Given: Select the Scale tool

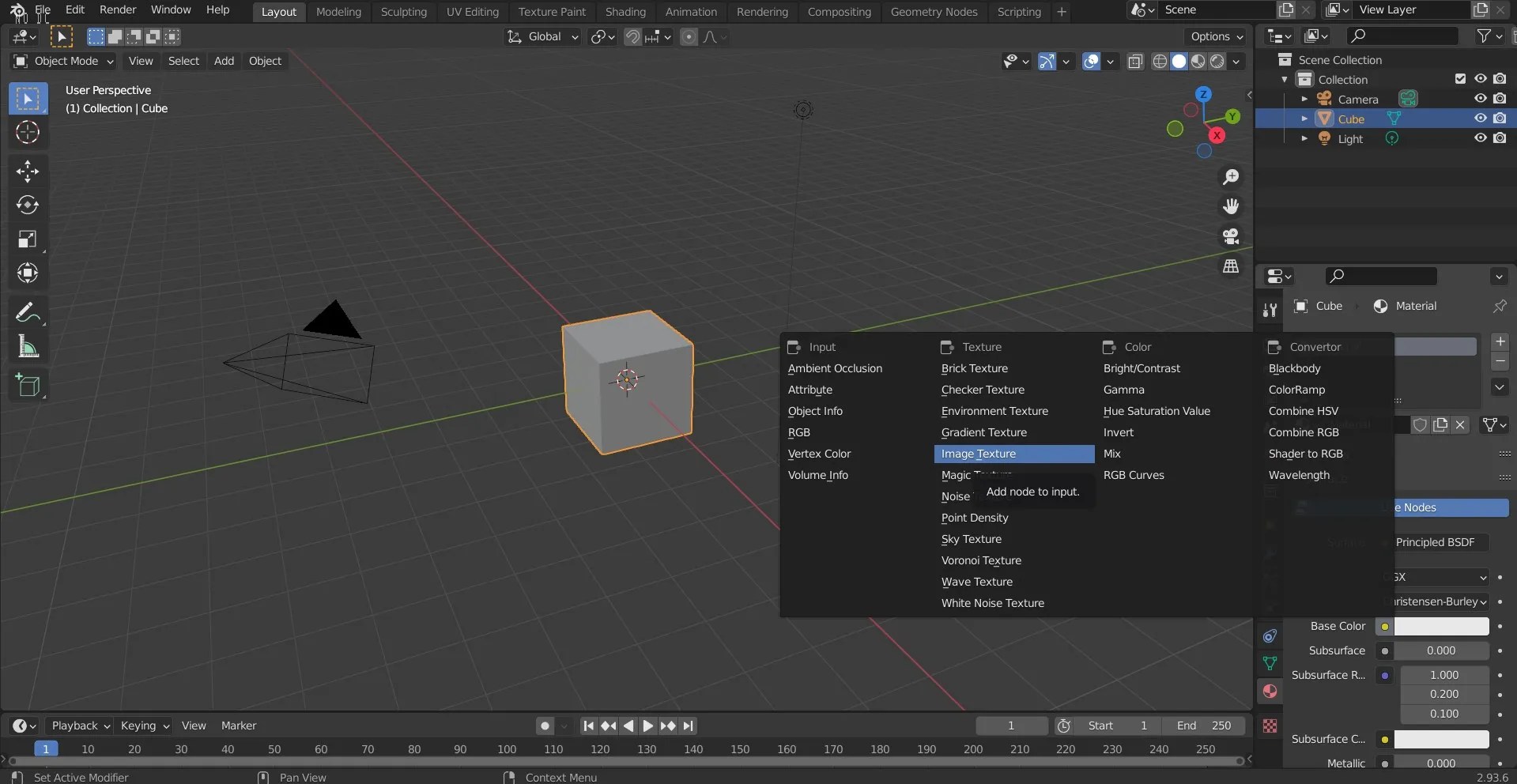Looking at the screenshot, I should (x=27, y=238).
